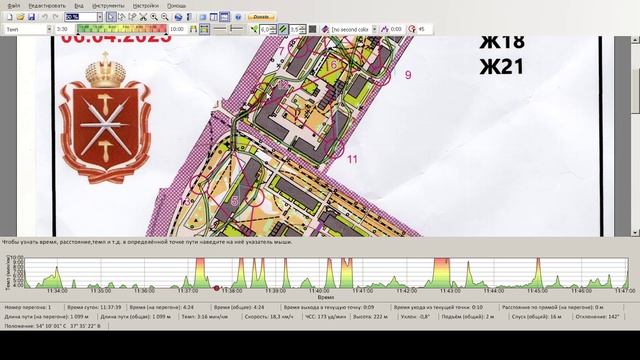
Task: Open the Редактировать menu
Action: 47,6
